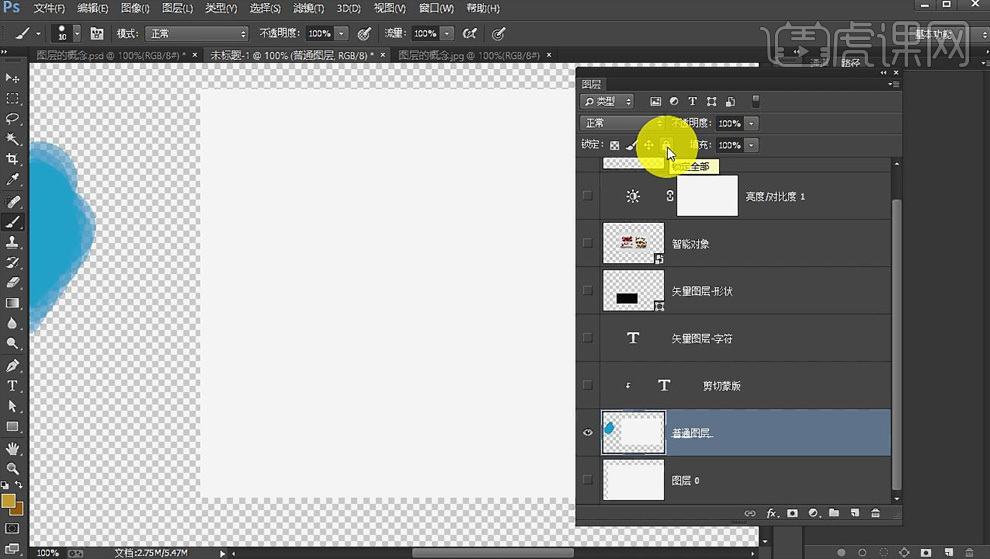Select the Hand tool
990x559 pixels.
tap(12, 448)
